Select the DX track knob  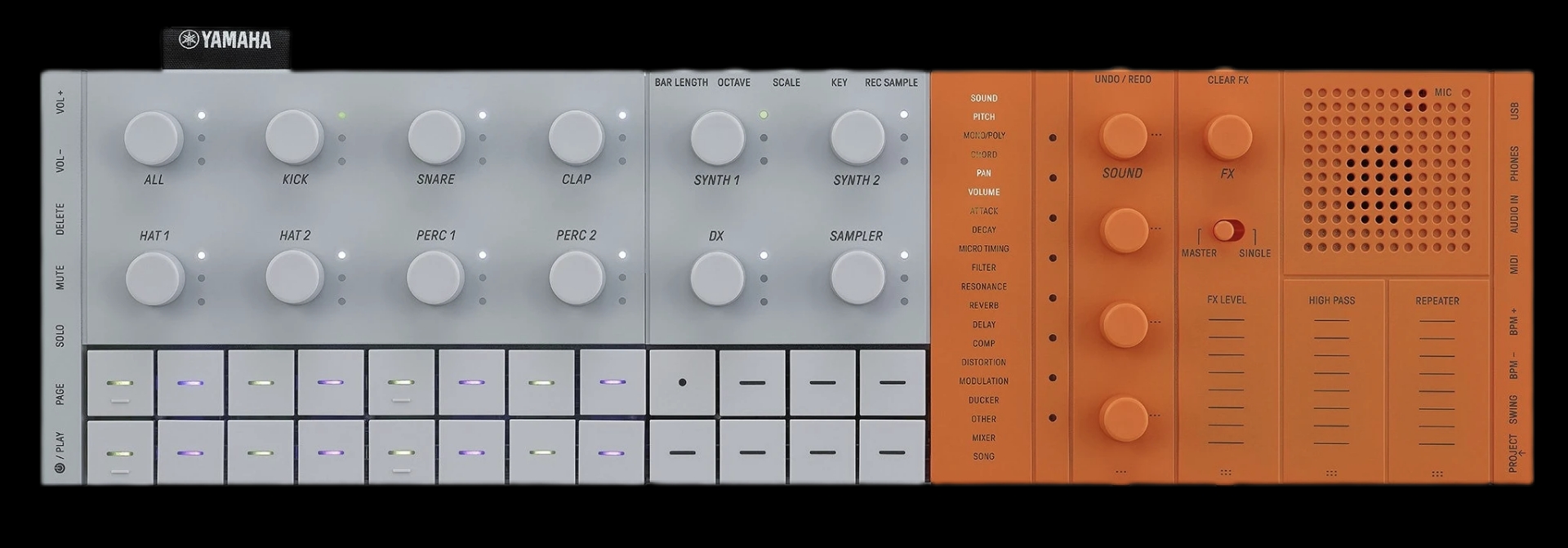tap(718, 278)
